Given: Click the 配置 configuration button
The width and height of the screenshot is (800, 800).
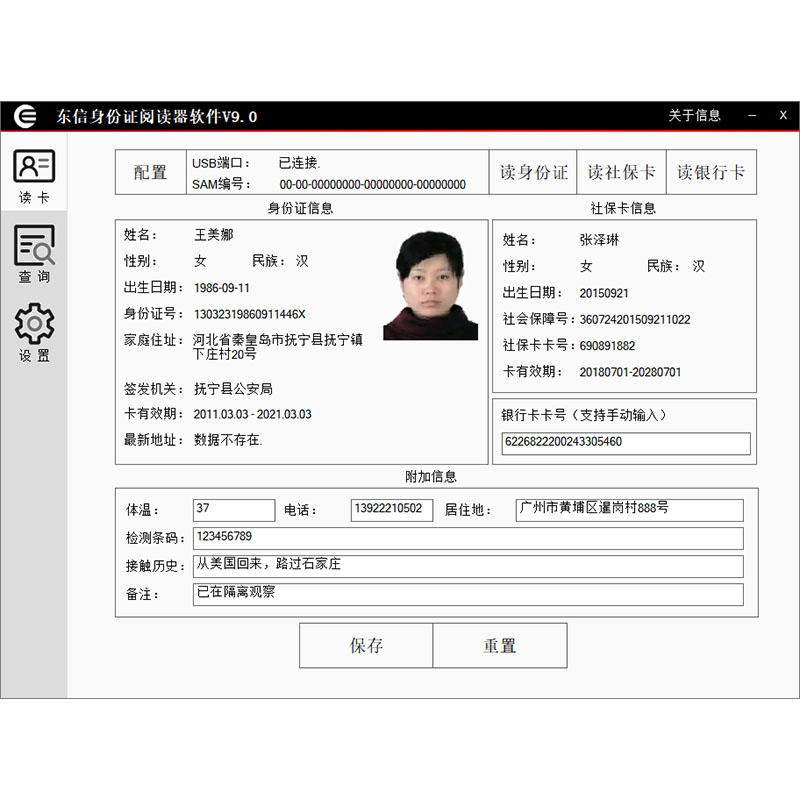Looking at the screenshot, I should (150, 172).
